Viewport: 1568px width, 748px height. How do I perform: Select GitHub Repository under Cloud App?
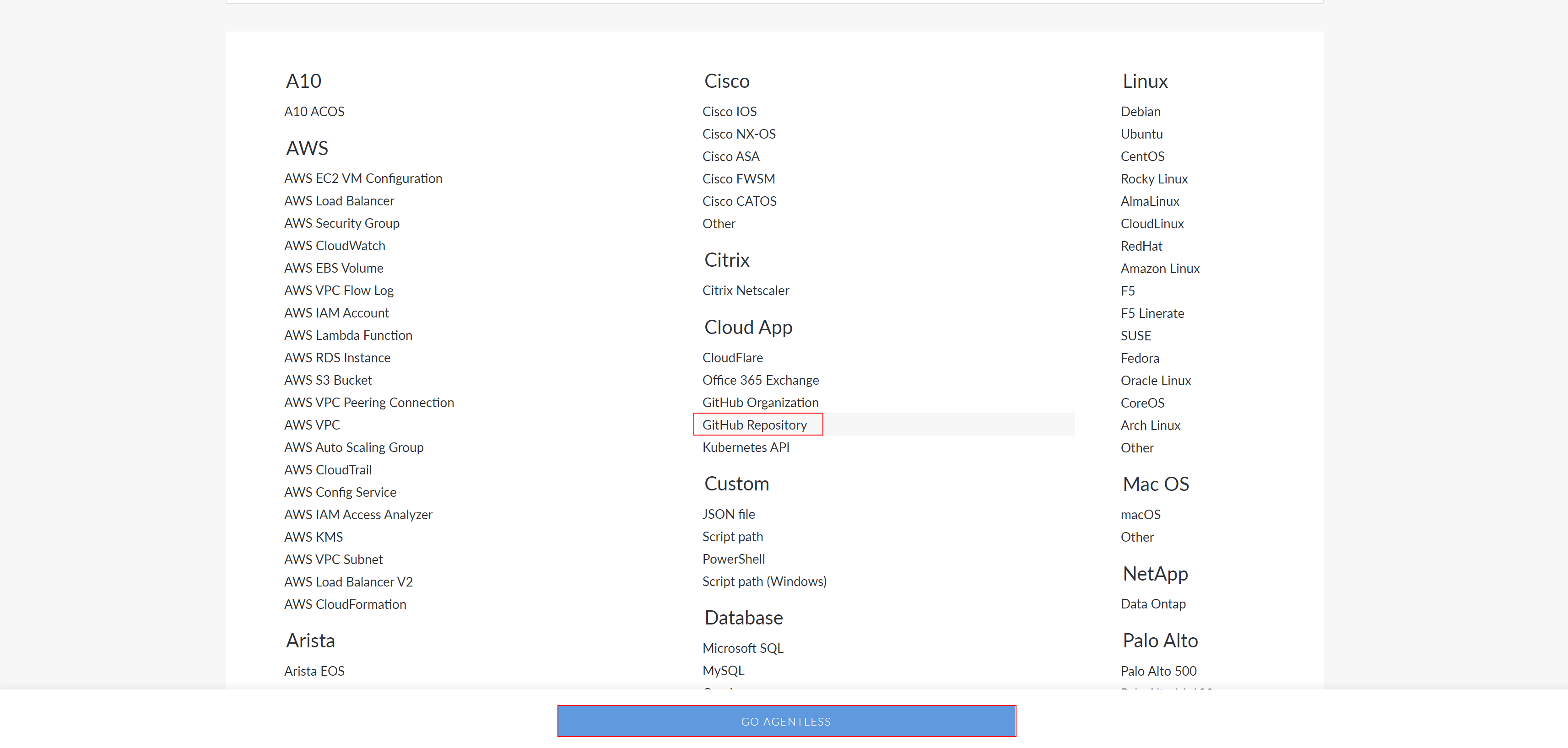point(755,425)
